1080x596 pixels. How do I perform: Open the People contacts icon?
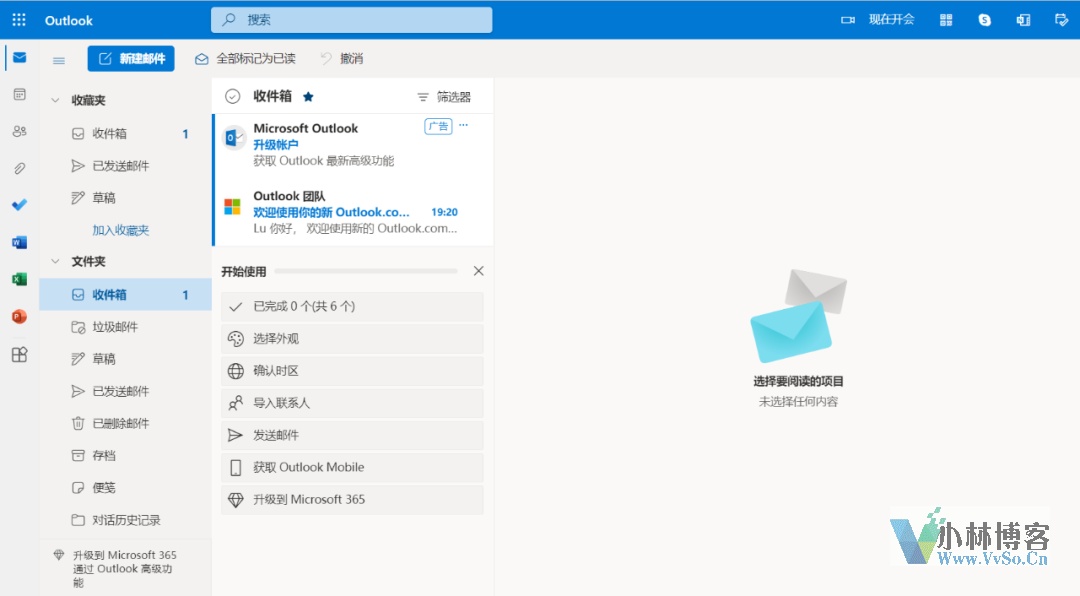click(19, 131)
